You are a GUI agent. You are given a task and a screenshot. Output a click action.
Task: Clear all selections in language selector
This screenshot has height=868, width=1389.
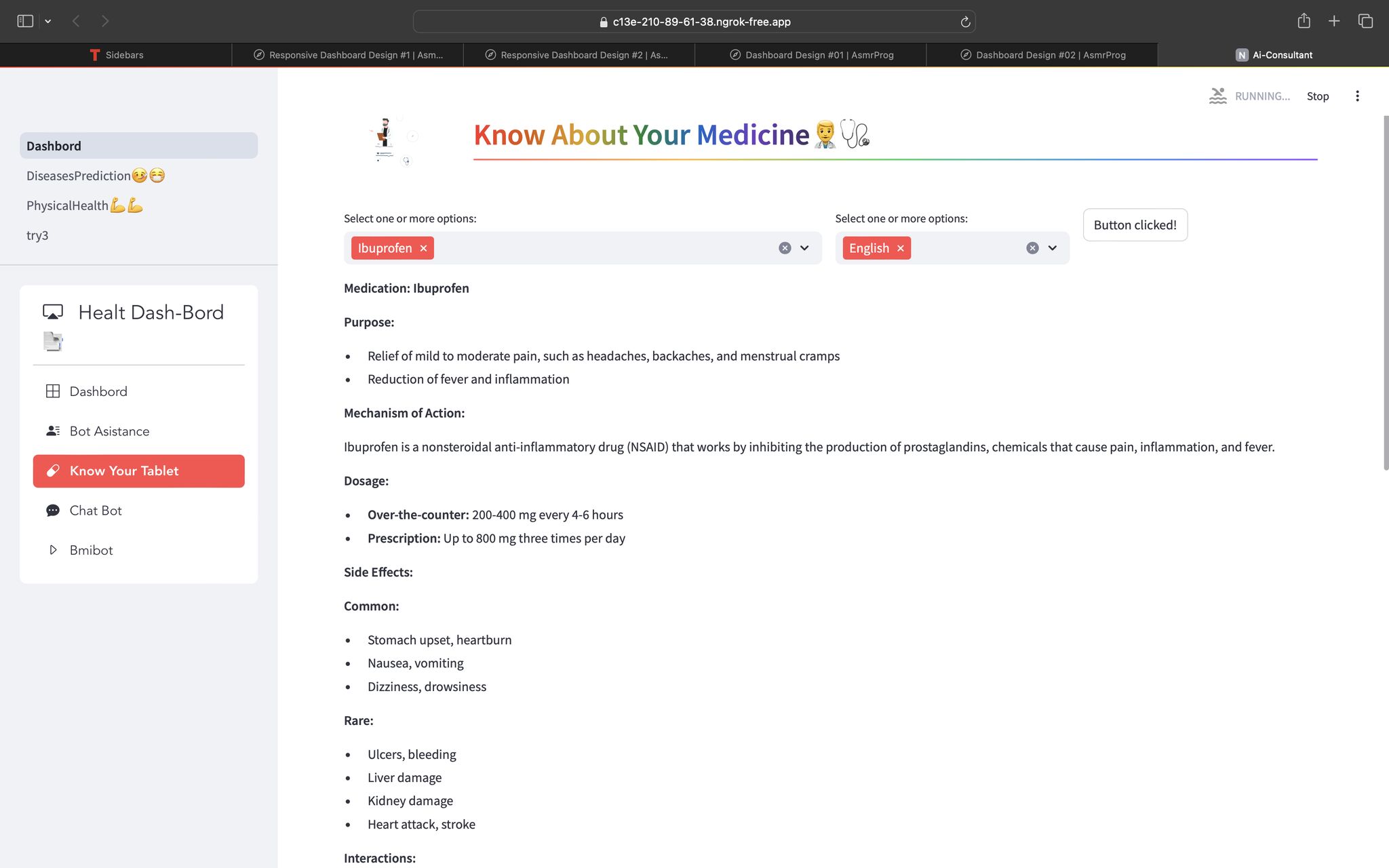1032,248
